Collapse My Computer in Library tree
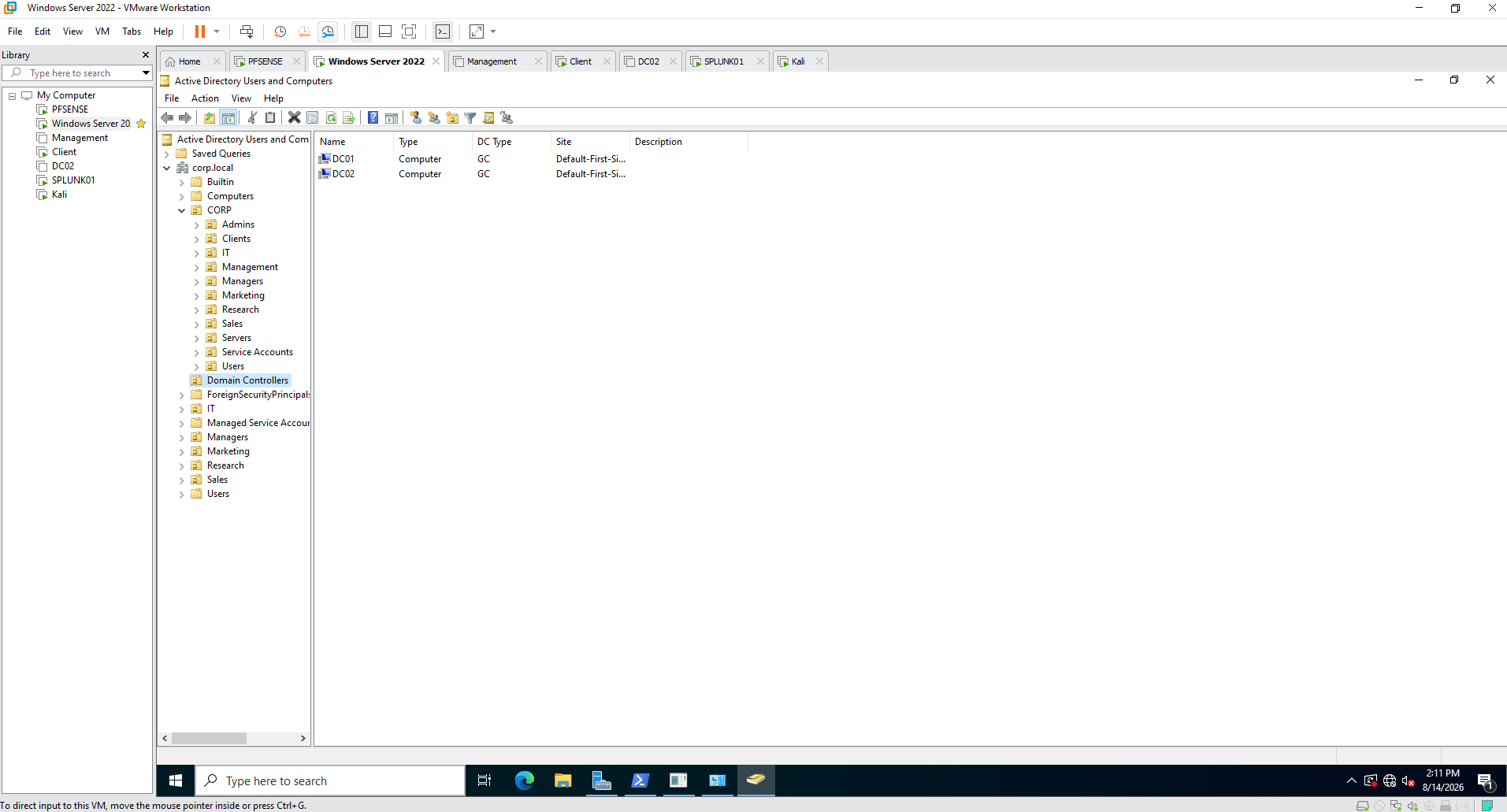 pyautogui.click(x=13, y=96)
